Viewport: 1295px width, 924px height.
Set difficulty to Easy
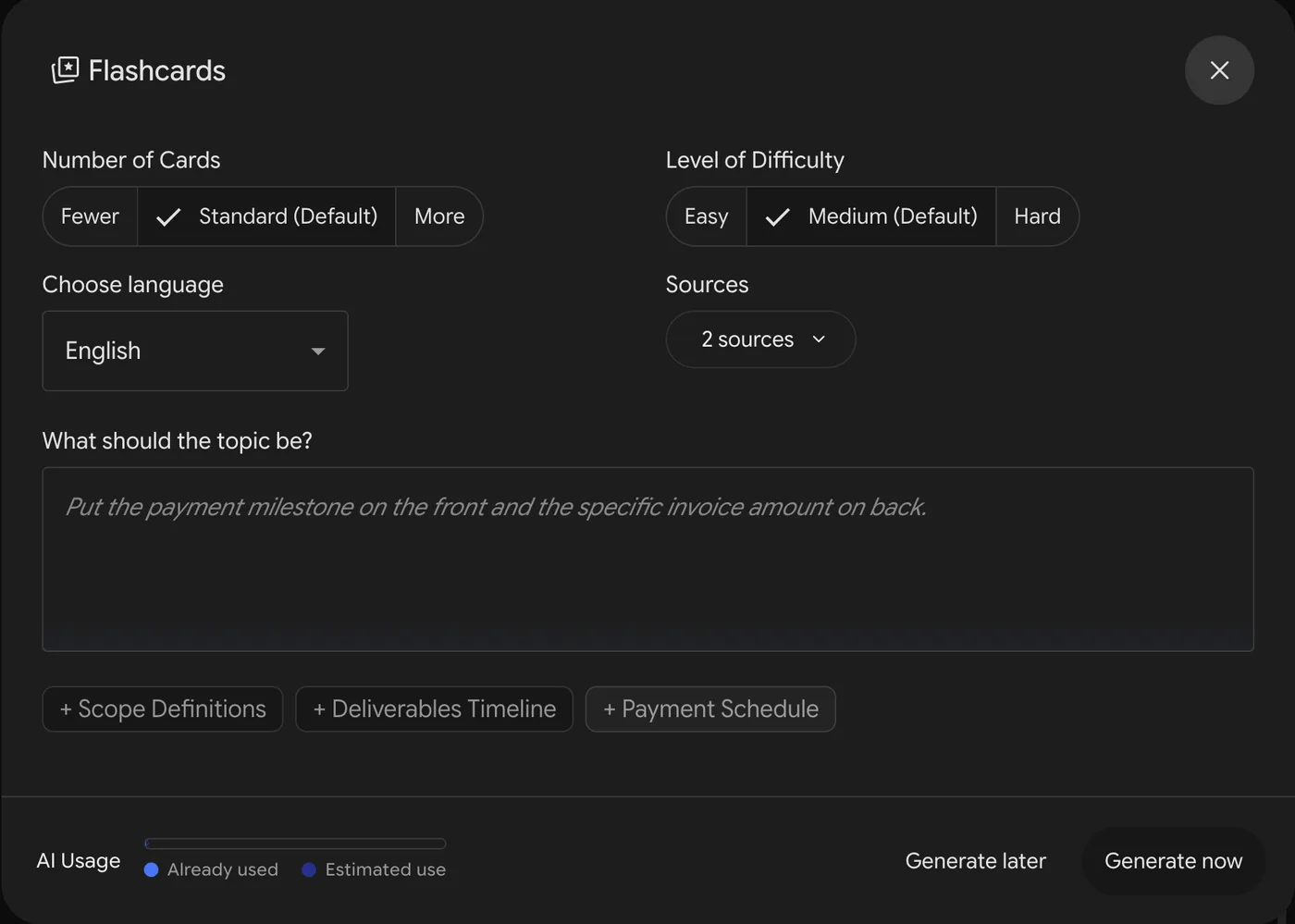pyautogui.click(x=706, y=216)
